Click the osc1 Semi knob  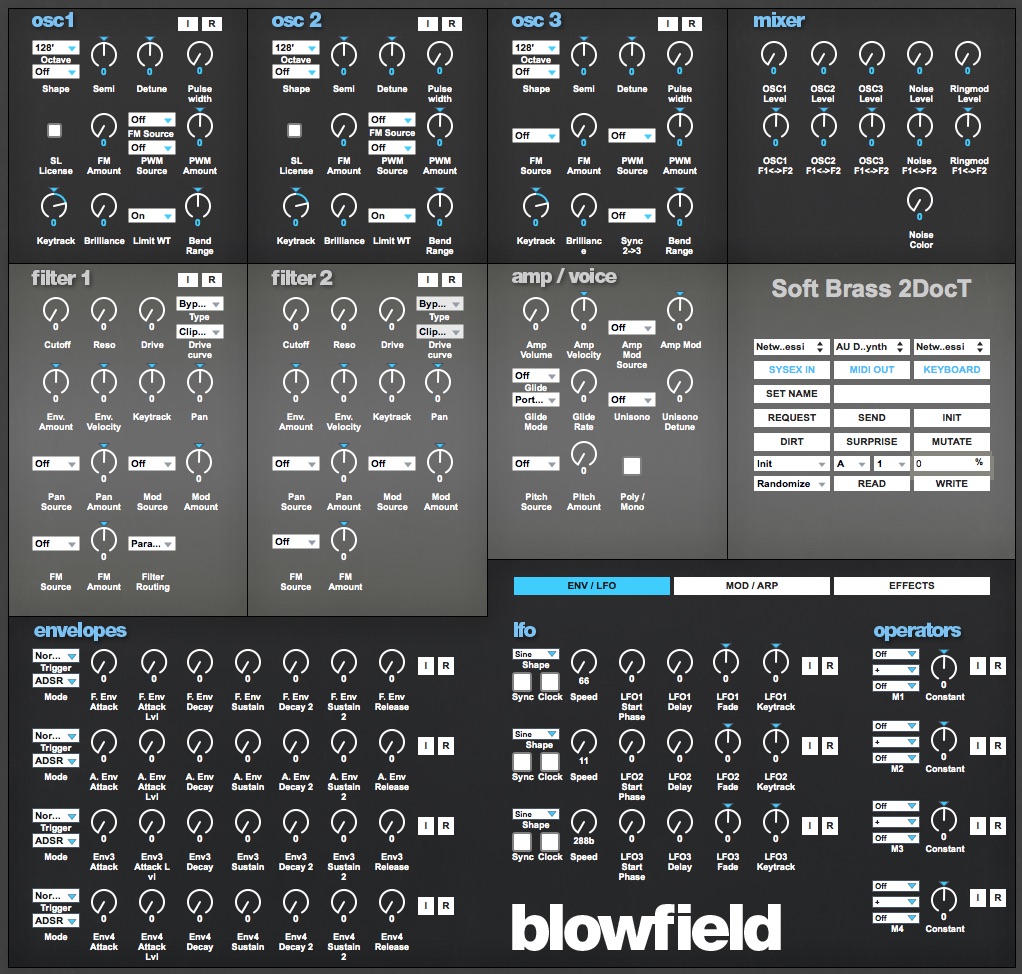coord(103,54)
